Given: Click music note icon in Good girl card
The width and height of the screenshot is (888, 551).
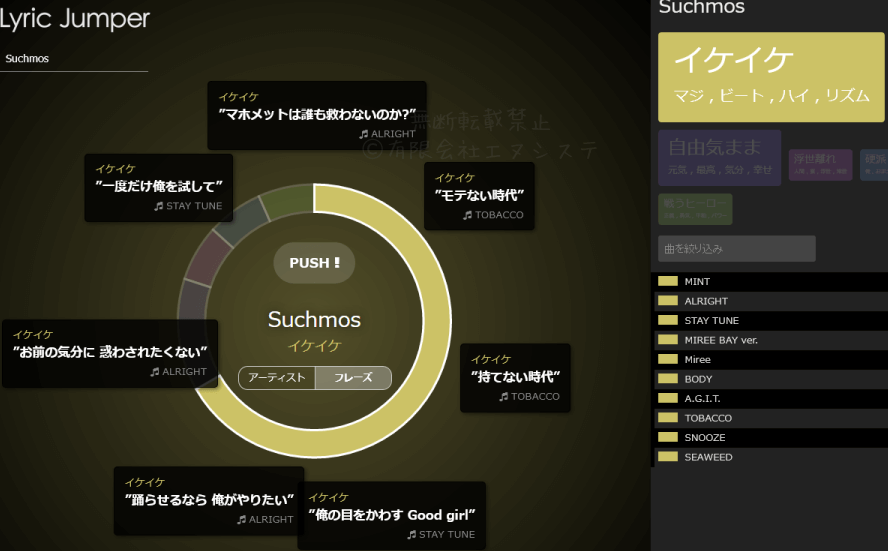Looking at the screenshot, I should (x=412, y=535).
